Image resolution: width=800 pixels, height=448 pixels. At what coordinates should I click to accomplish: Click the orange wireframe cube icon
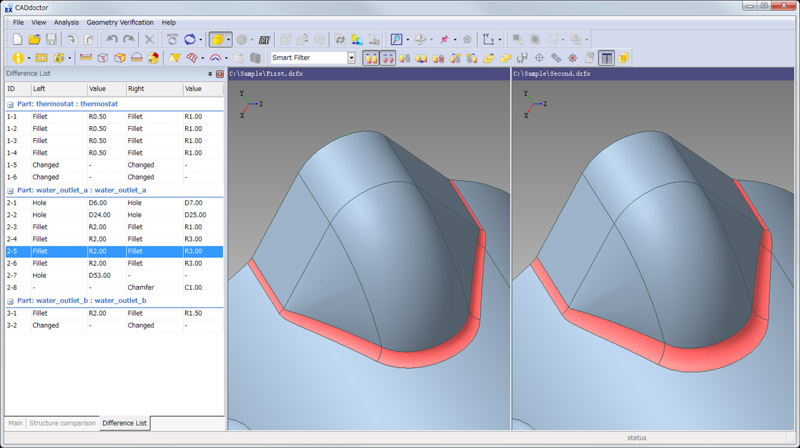[120, 58]
